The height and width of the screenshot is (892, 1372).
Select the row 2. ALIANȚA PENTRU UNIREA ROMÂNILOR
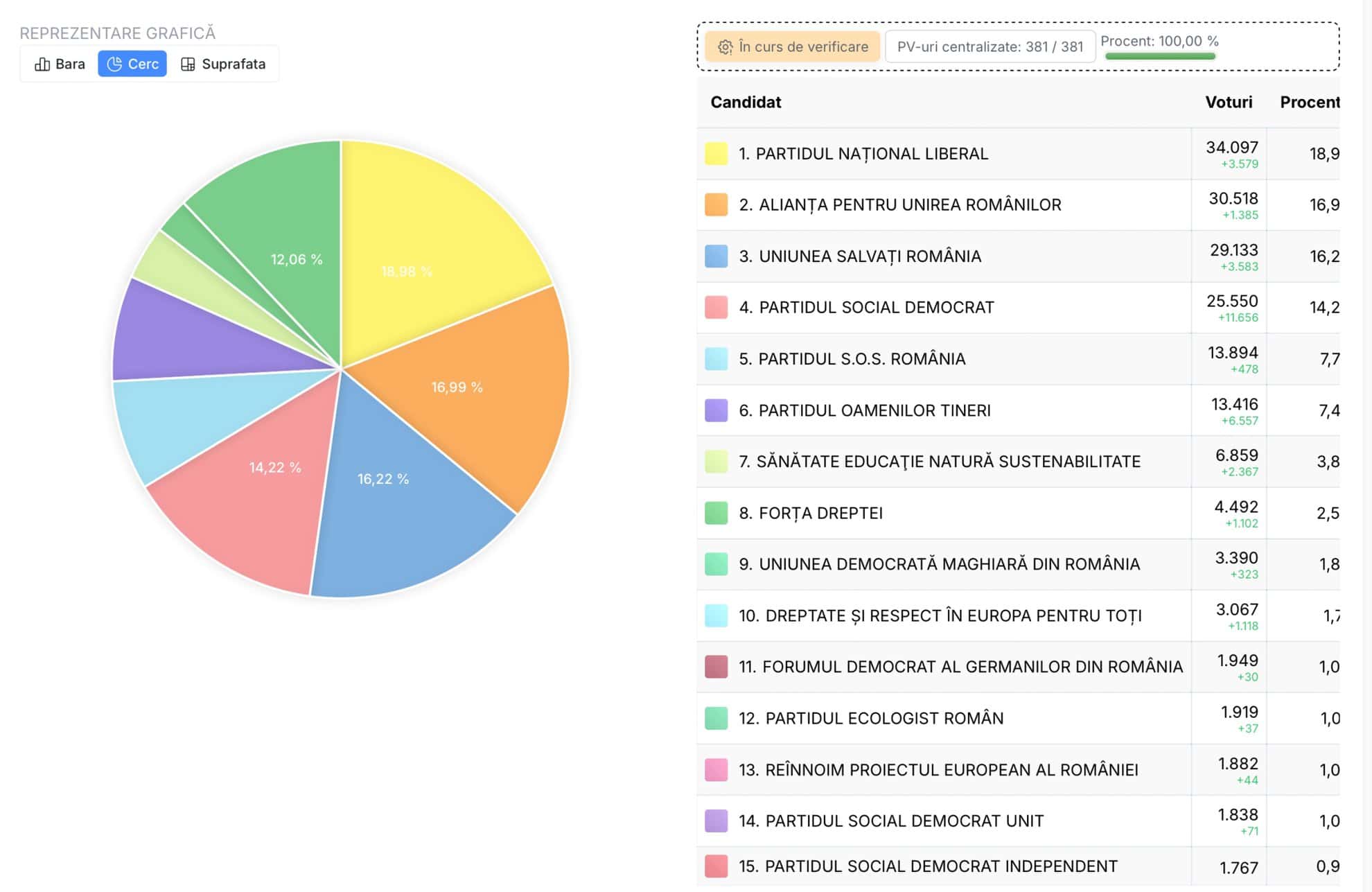click(1018, 205)
